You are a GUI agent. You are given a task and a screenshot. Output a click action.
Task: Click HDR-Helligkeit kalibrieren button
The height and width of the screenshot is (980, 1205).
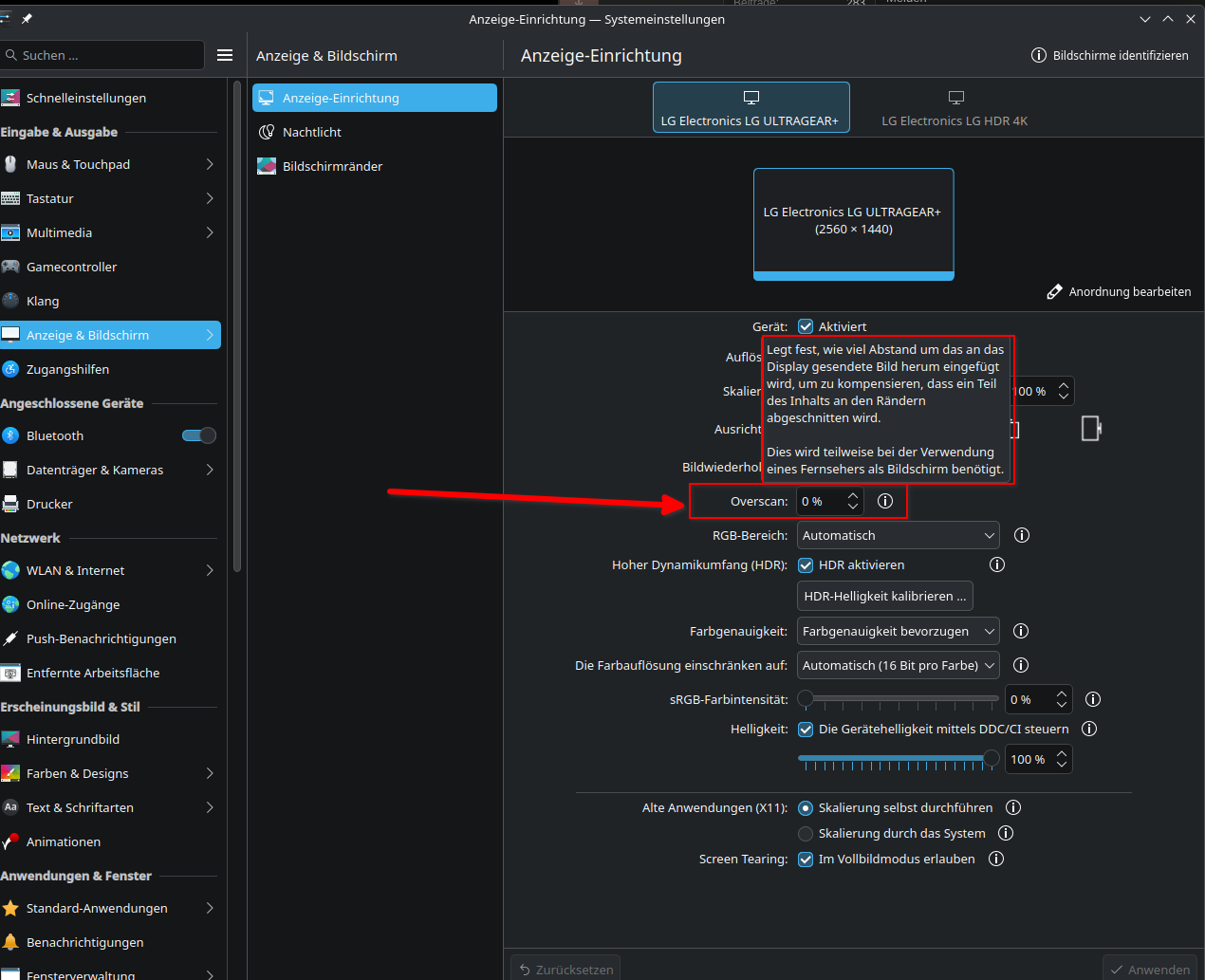pyautogui.click(x=885, y=596)
